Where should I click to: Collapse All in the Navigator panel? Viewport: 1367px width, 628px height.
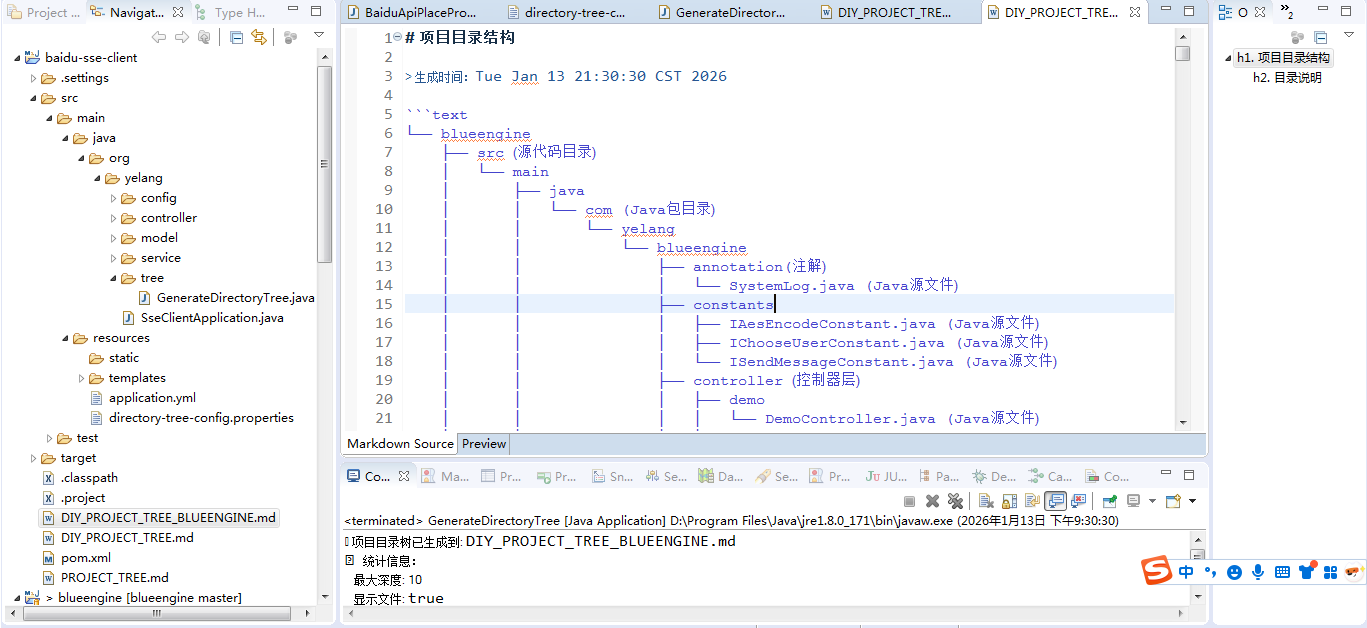(x=236, y=37)
